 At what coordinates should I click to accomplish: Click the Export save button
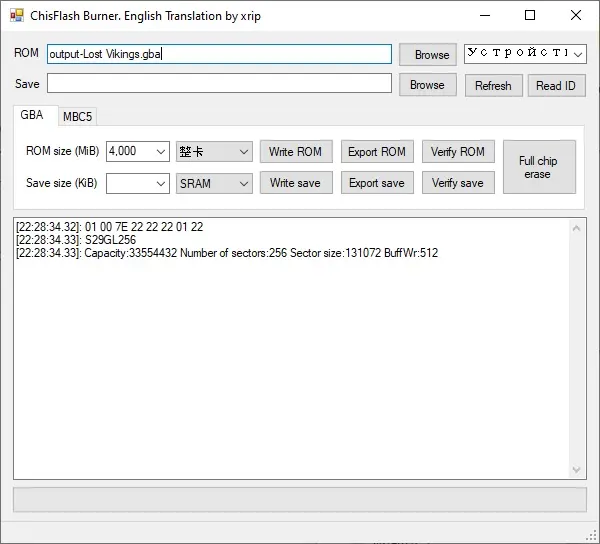[x=376, y=183]
